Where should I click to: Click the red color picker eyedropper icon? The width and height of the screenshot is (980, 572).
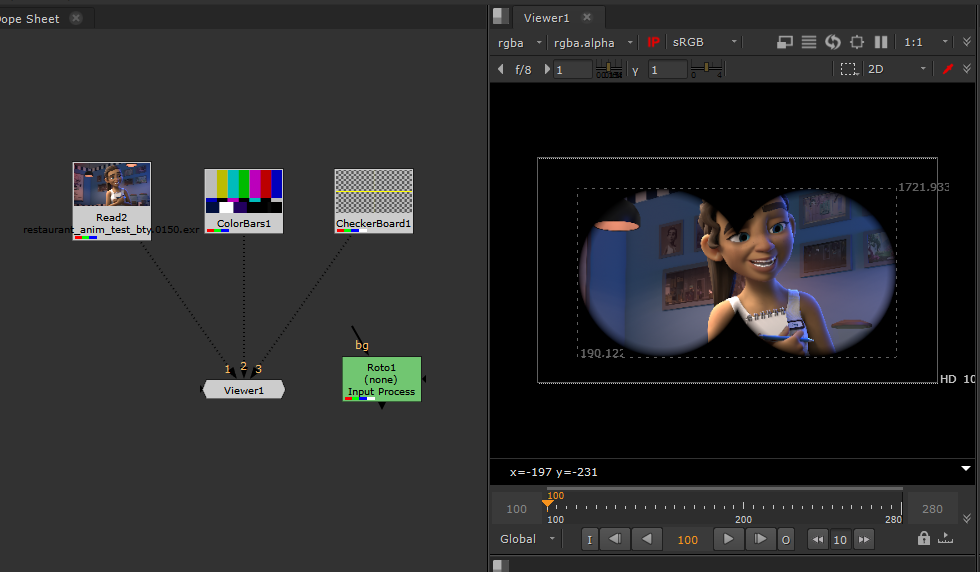pos(948,69)
